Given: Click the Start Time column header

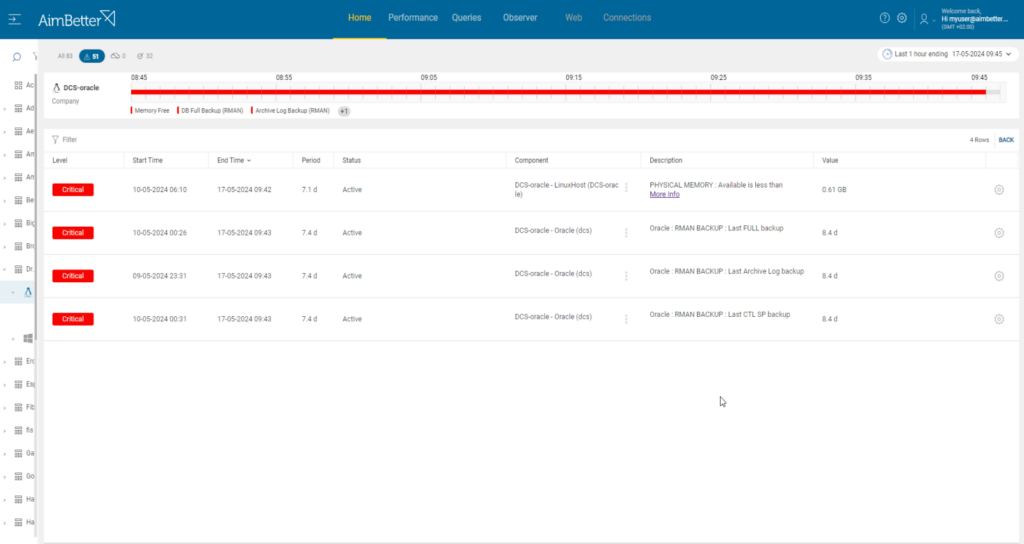Looking at the screenshot, I should tap(148, 161).
